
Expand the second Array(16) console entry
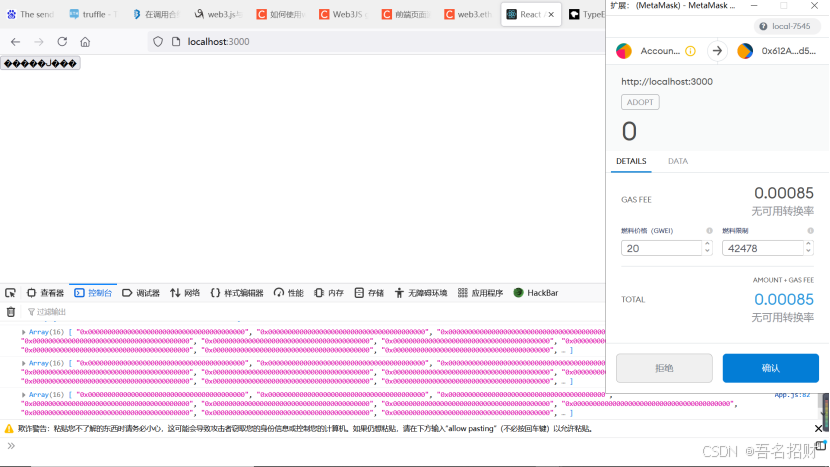23,363
